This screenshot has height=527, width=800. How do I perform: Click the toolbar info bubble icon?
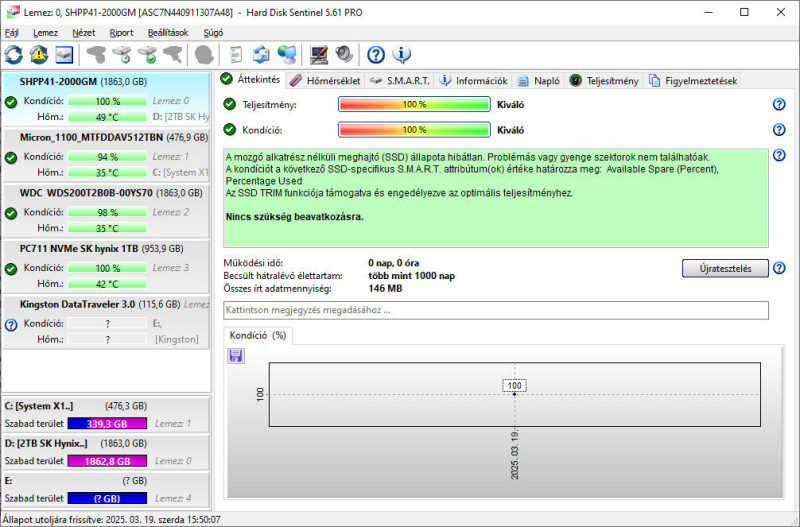(402, 55)
